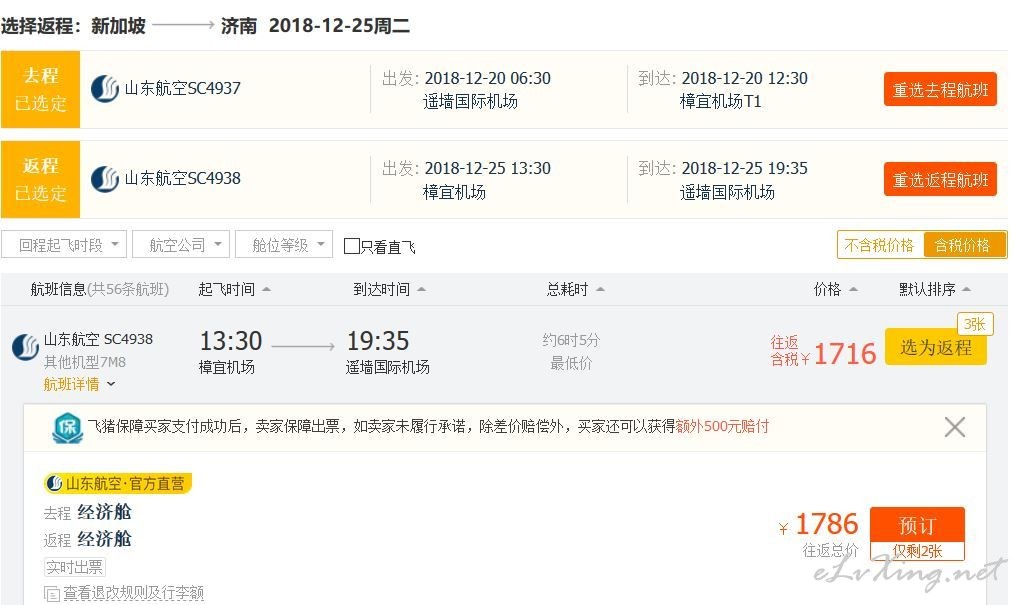The height and width of the screenshot is (605, 1018).
Task: Click the airline logo in flight list row
Action: coord(26,347)
